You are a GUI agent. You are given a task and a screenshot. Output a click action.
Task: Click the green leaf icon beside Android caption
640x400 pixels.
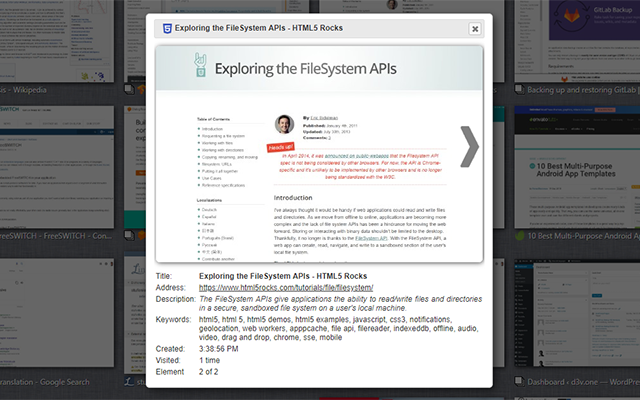coord(519,236)
